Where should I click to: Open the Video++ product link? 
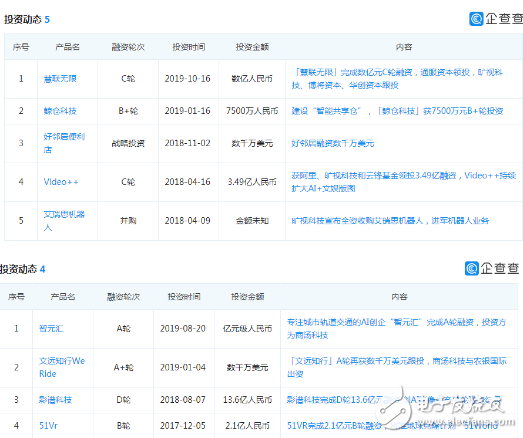click(x=61, y=182)
